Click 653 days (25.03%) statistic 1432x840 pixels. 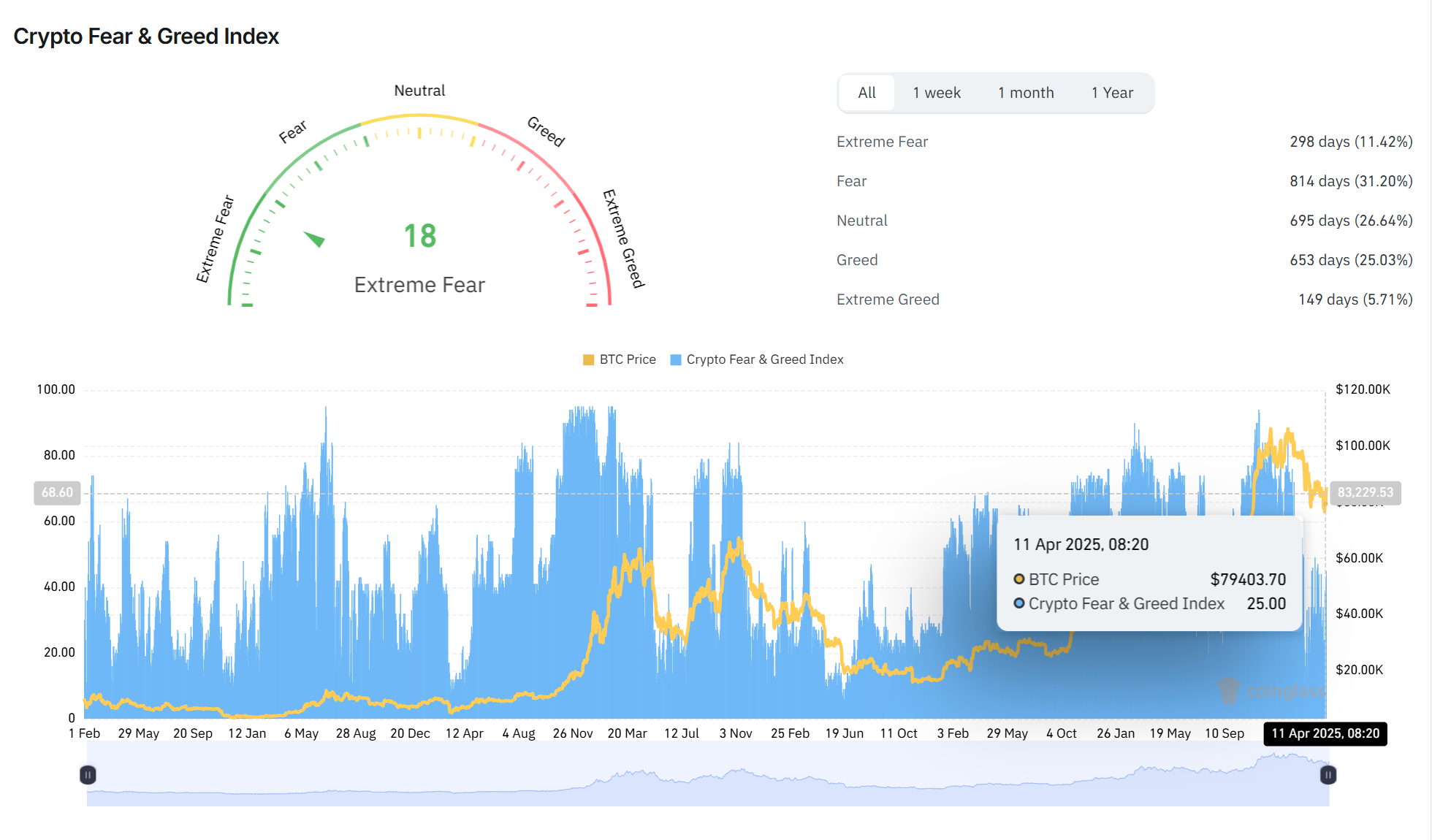pos(1351,260)
